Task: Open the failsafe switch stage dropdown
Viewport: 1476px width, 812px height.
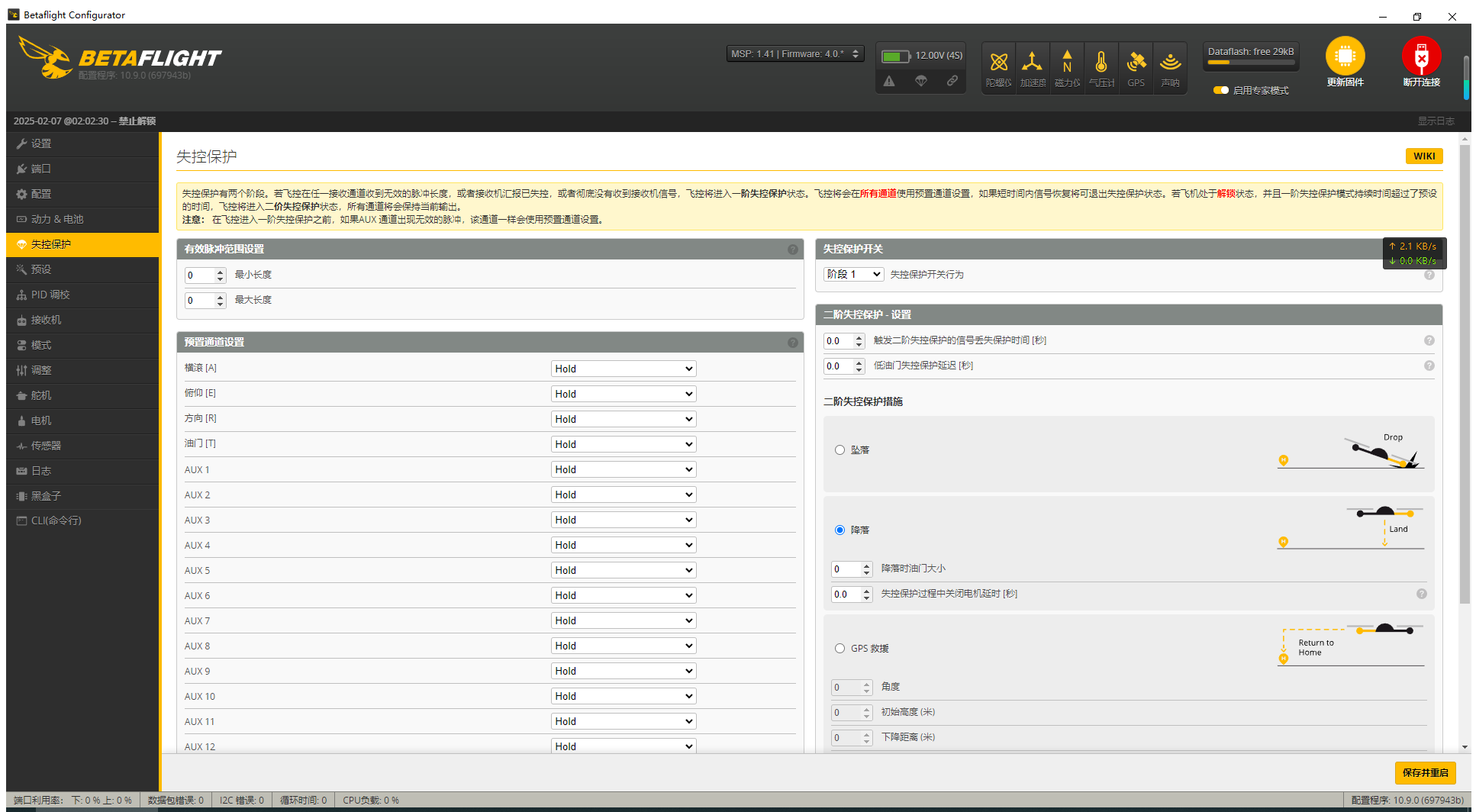Action: click(x=854, y=274)
